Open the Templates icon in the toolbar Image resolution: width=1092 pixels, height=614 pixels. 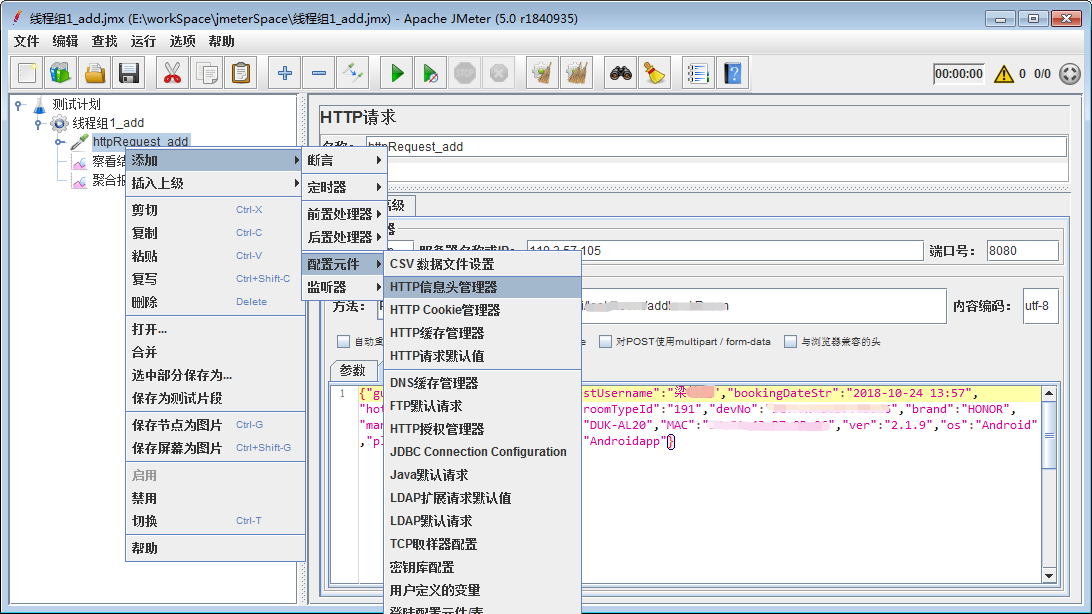click(x=61, y=73)
